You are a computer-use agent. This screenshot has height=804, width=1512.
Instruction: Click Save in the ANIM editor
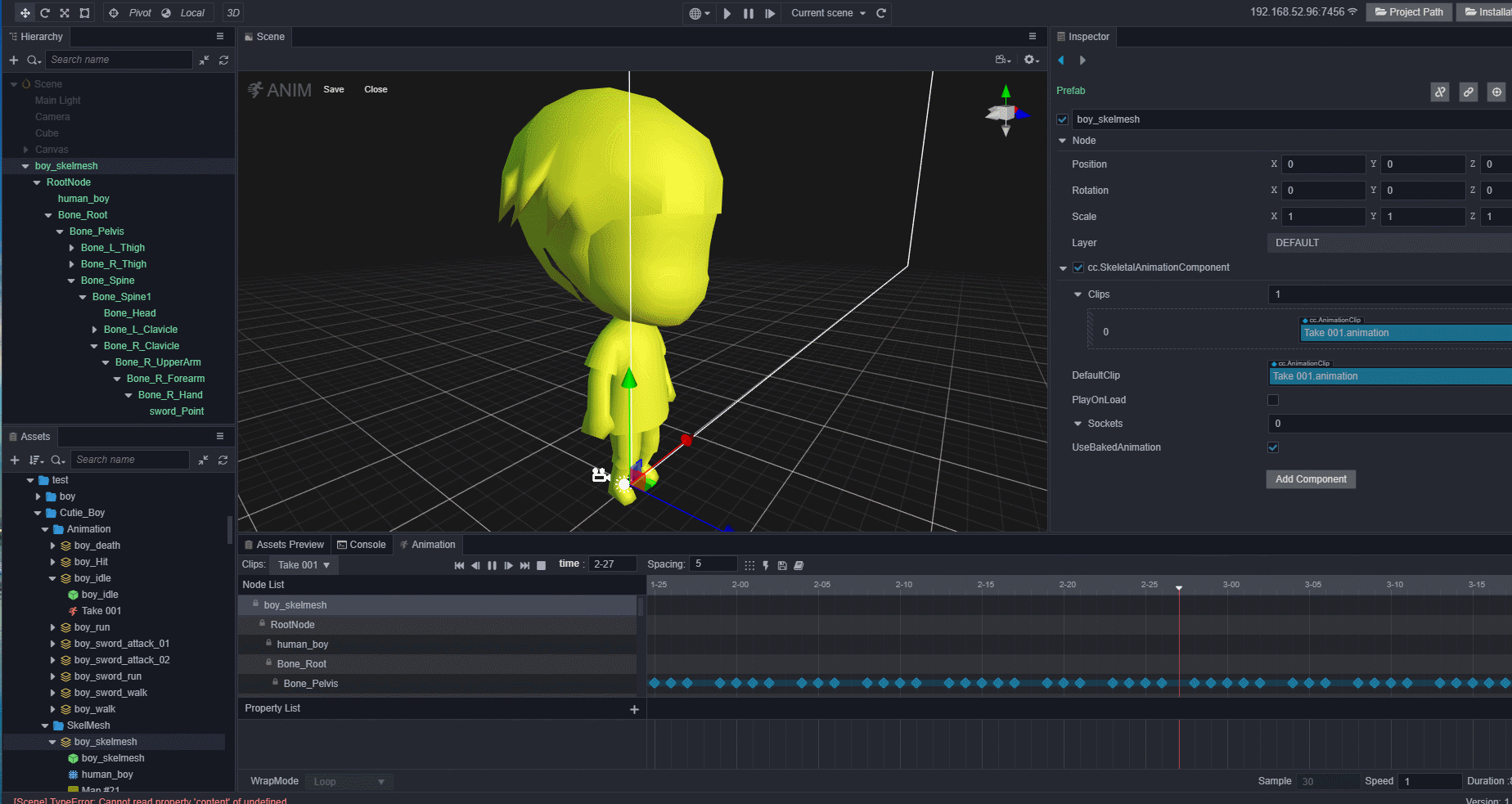click(x=334, y=89)
